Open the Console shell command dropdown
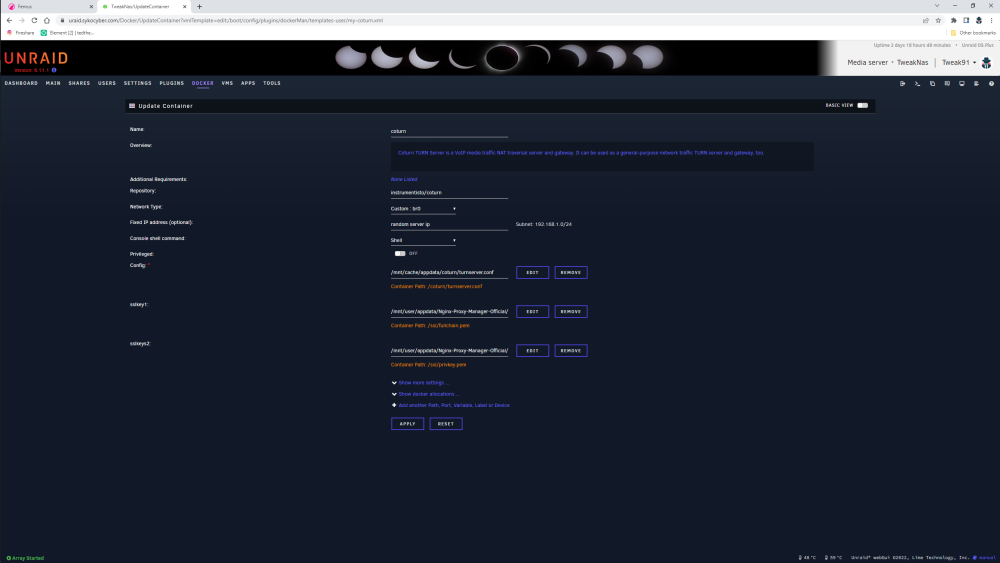 (423, 240)
